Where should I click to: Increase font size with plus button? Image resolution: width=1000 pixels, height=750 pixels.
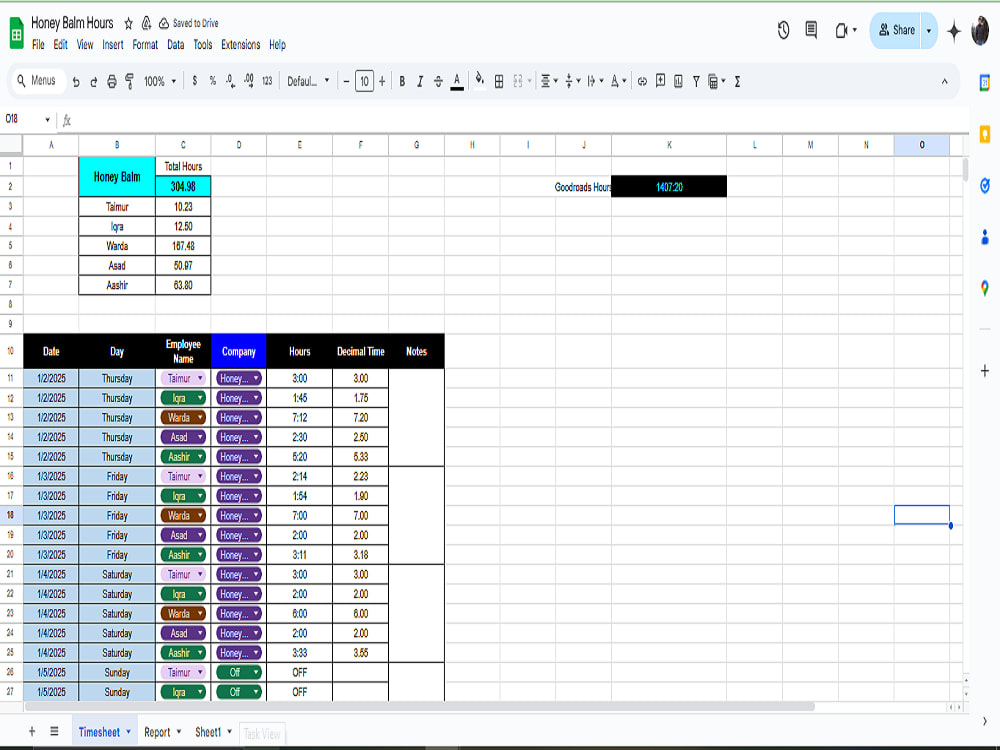pos(382,81)
